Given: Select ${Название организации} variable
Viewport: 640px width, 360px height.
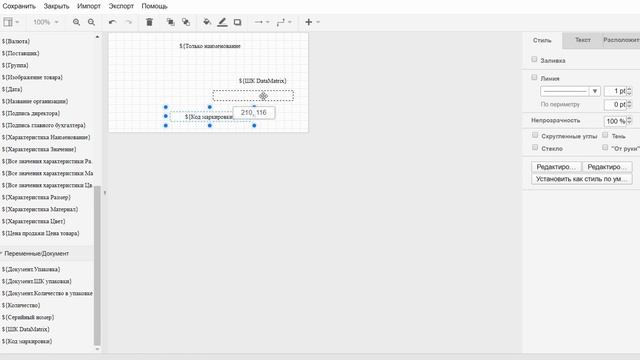Looking at the screenshot, I should 35,101.
